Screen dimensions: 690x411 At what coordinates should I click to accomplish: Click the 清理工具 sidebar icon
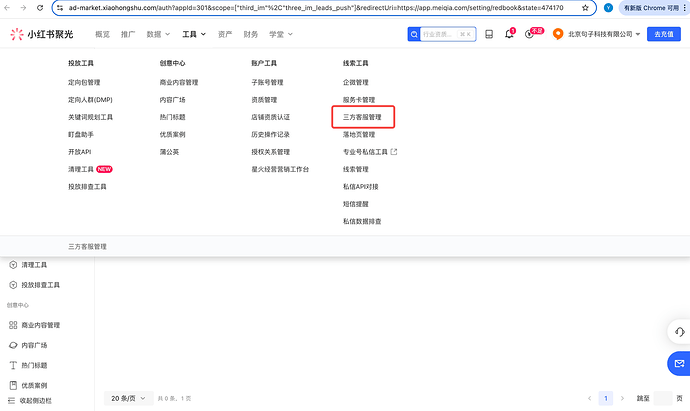click(13, 265)
